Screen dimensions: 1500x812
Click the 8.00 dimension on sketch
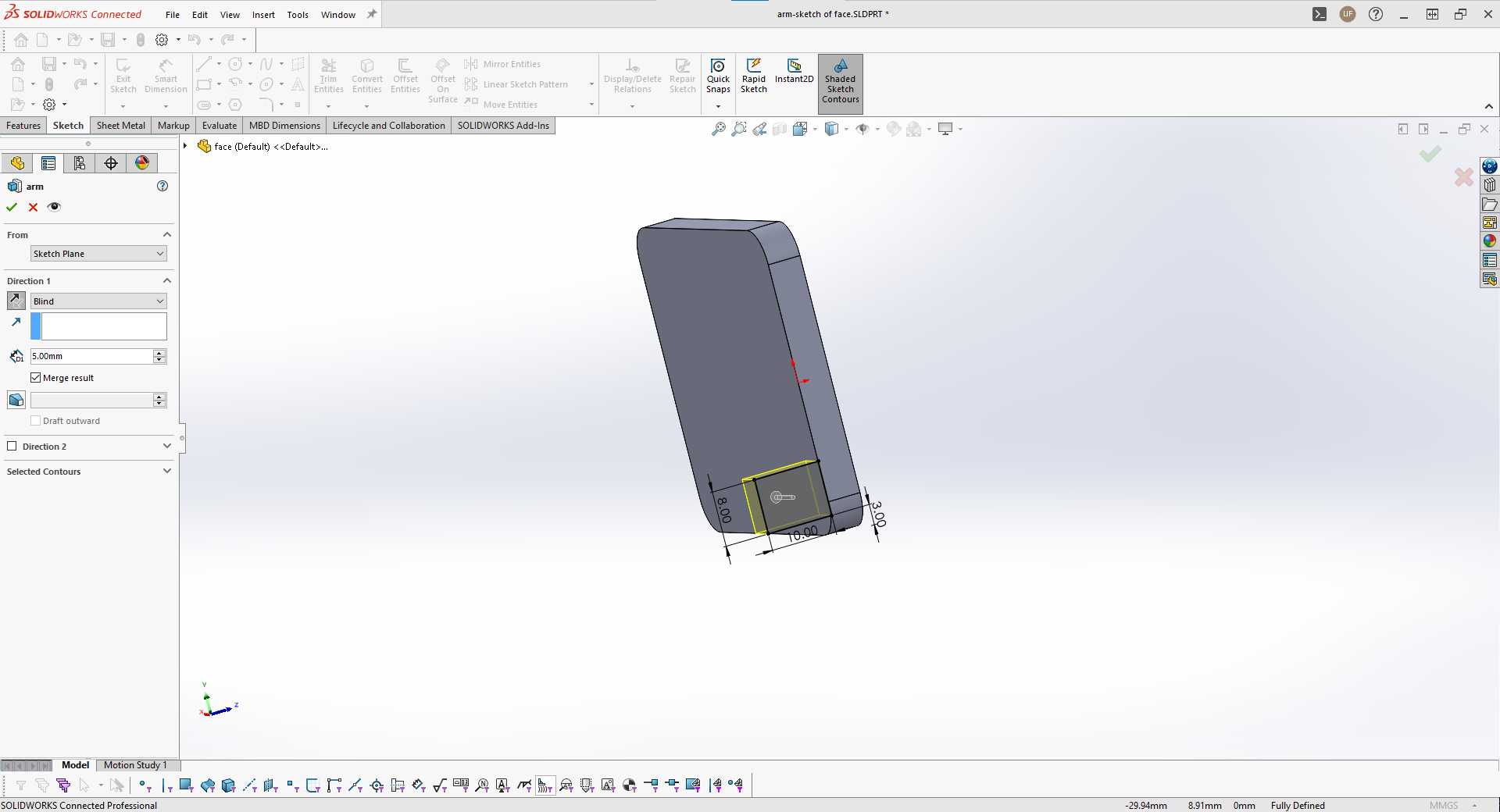[723, 509]
